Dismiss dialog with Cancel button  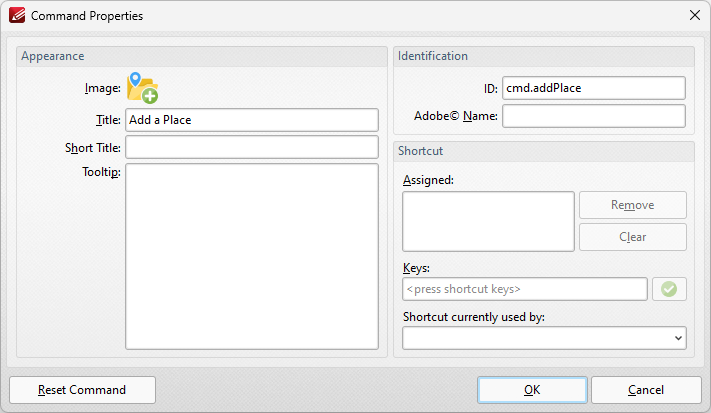pos(646,390)
